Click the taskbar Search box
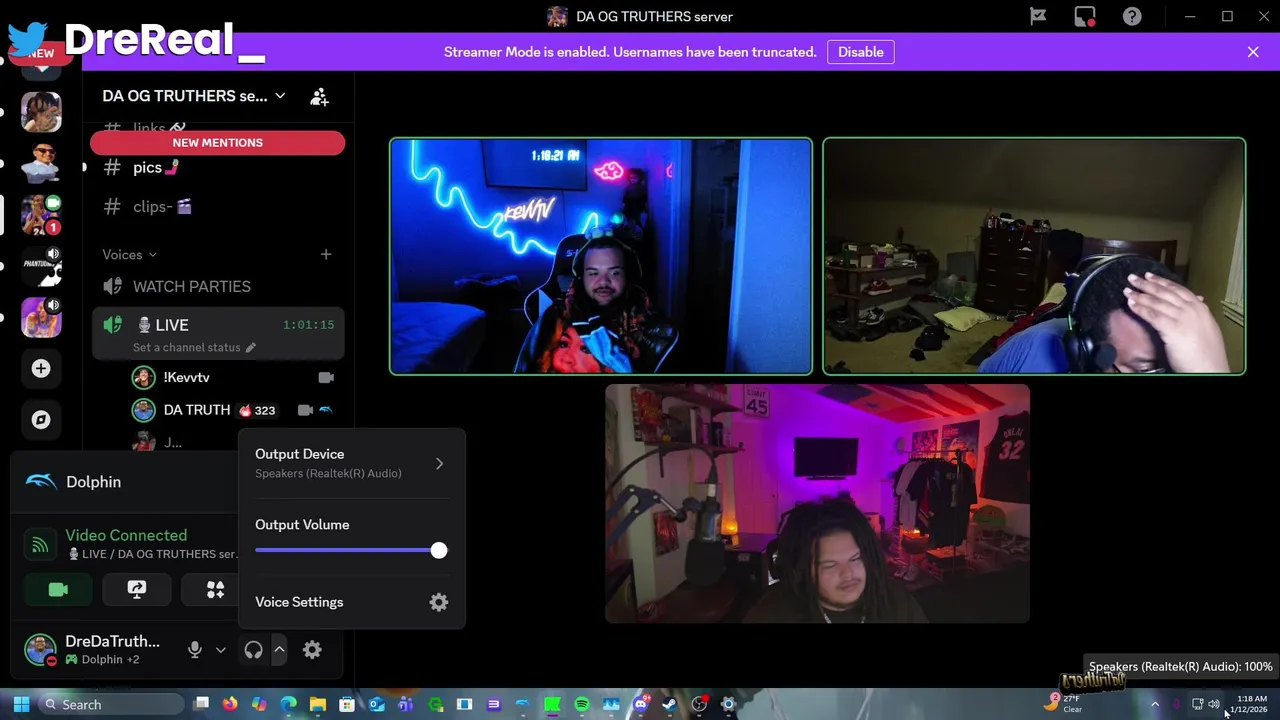Viewport: 1280px width, 720px height. pyautogui.click(x=112, y=704)
